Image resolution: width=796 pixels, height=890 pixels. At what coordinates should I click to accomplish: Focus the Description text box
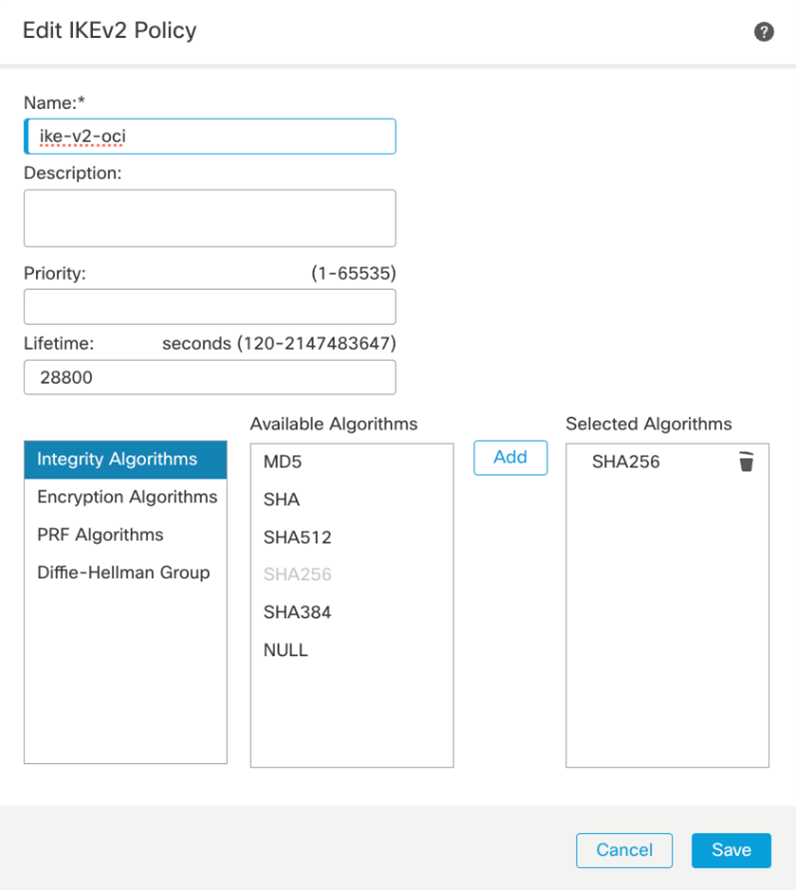[x=210, y=218]
